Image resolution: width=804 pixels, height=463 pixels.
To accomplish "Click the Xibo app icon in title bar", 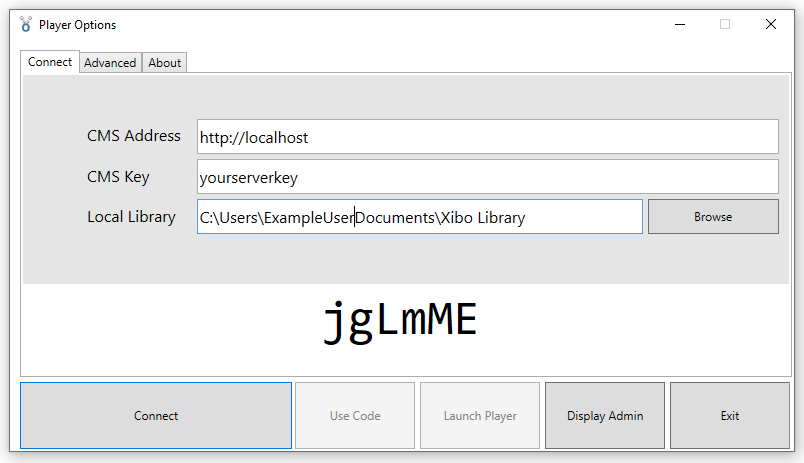I will click(x=26, y=25).
